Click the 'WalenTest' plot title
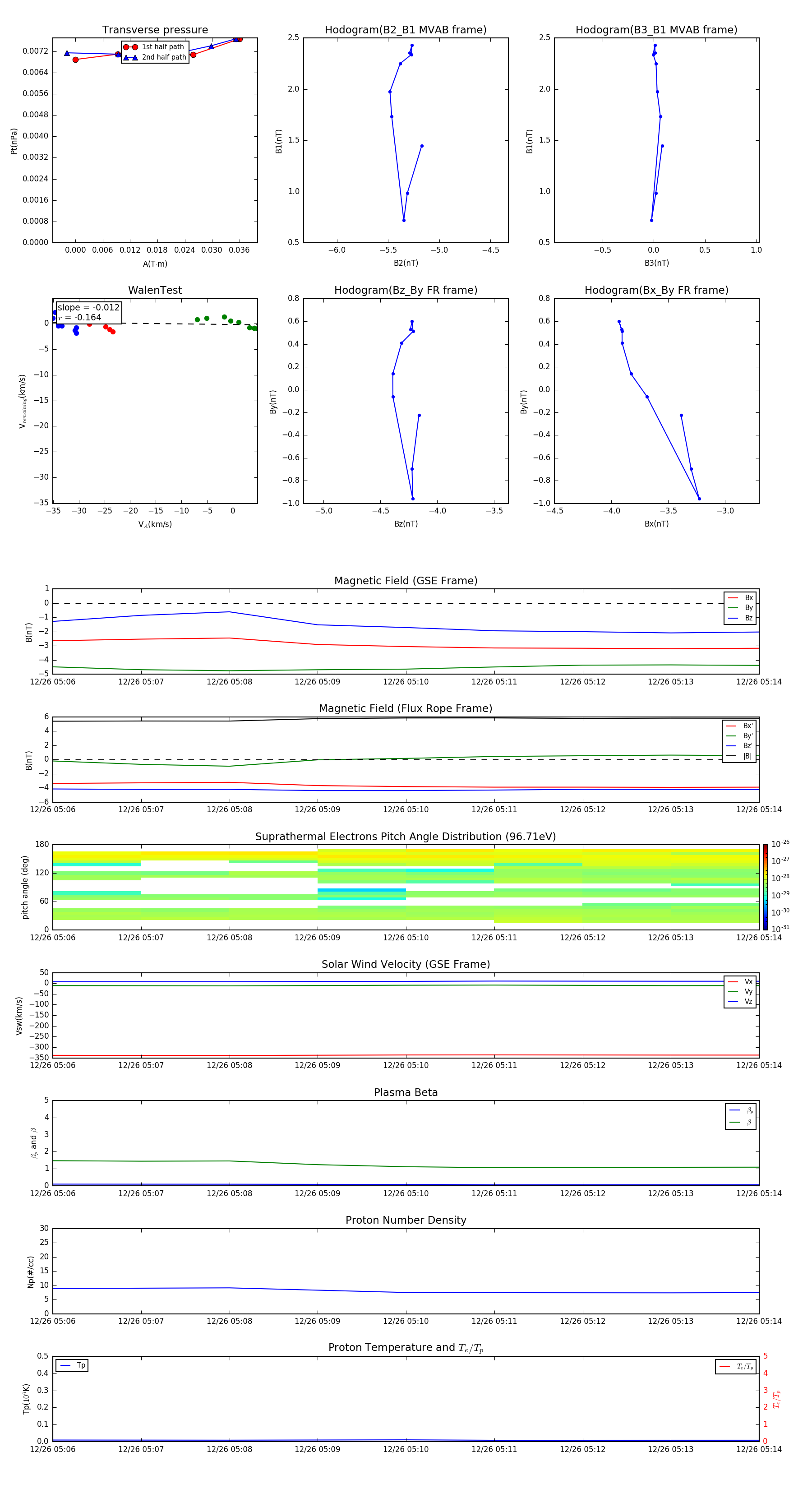Viewport: 812px width, 1489px height. 155,290
